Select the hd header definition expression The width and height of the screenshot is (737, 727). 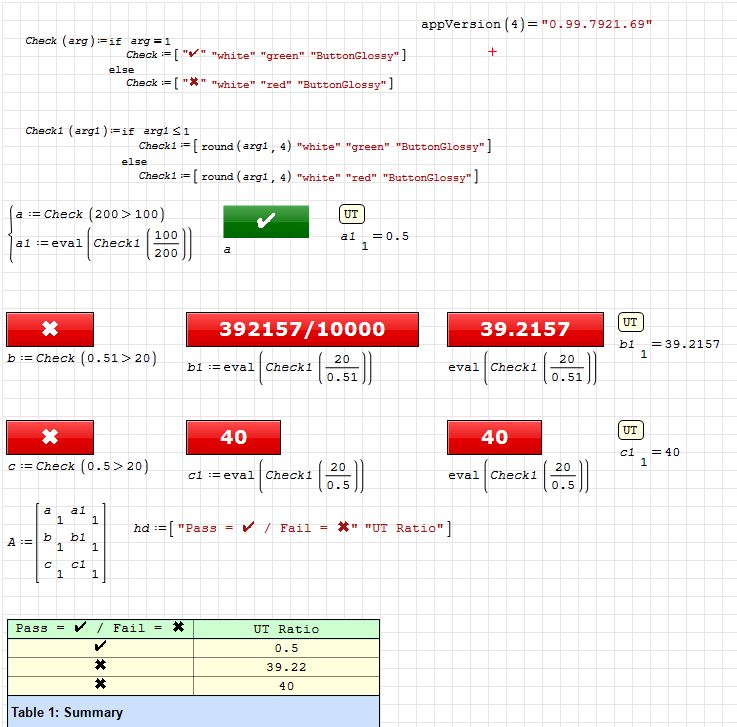(x=292, y=528)
